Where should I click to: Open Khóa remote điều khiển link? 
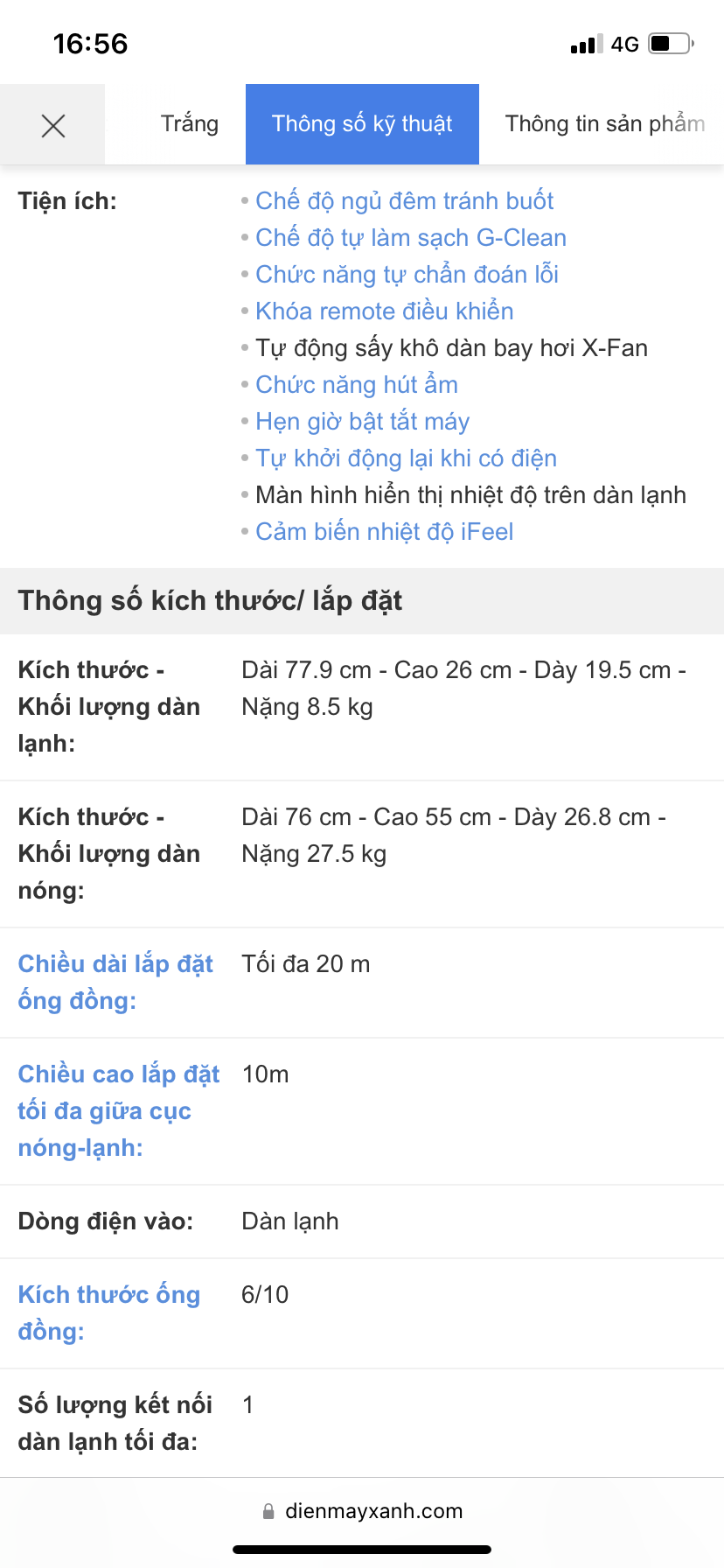[384, 311]
